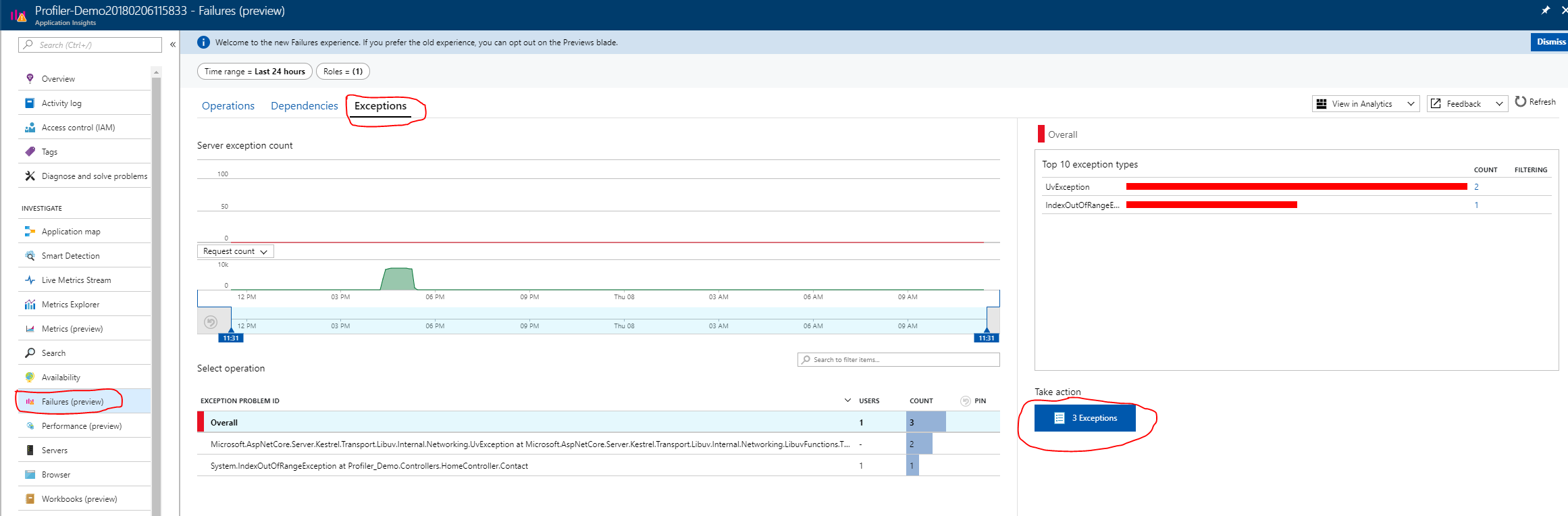Click the green request count spike

398,279
